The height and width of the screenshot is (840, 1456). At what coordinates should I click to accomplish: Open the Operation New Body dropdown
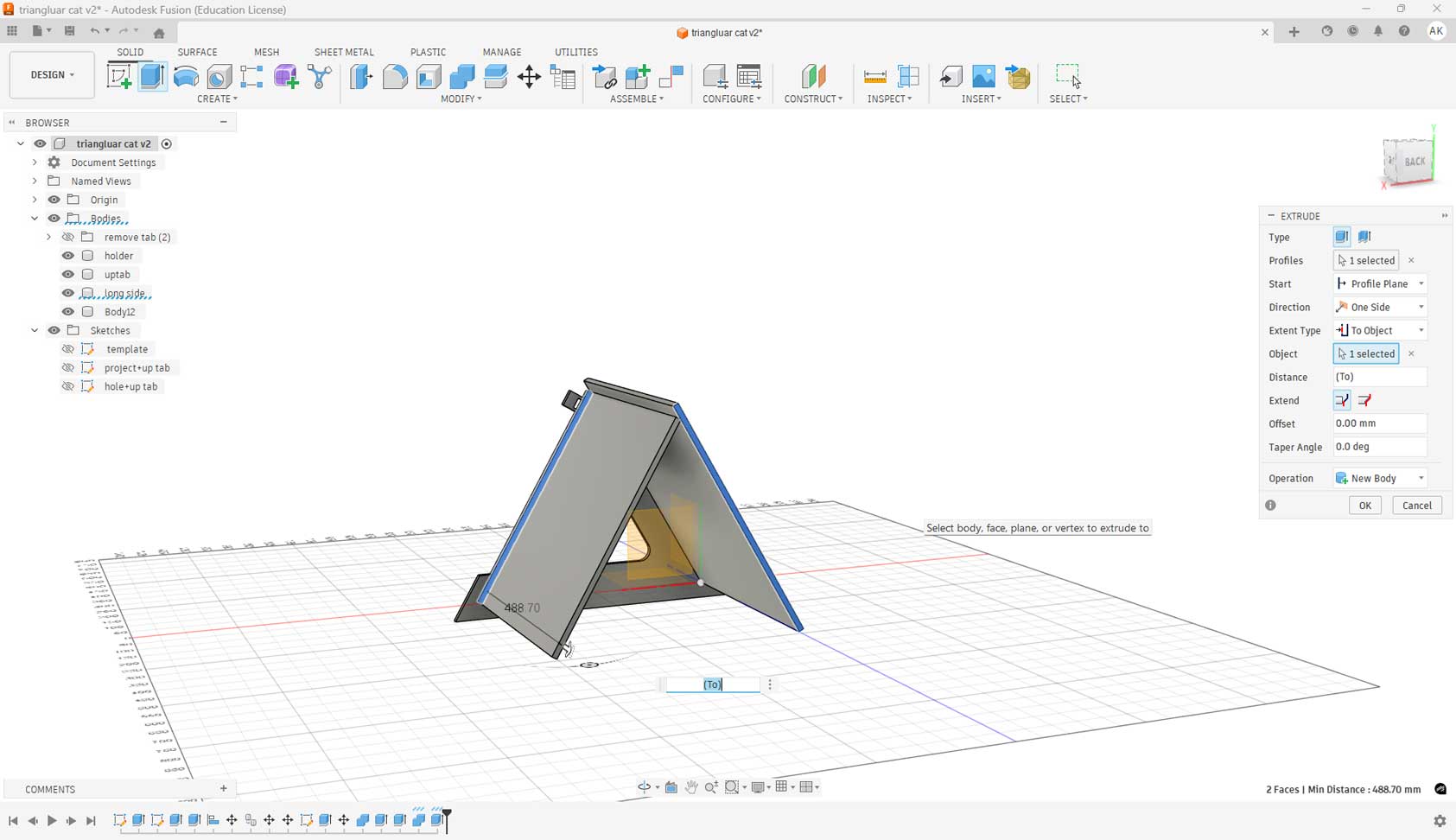[x=1380, y=478]
